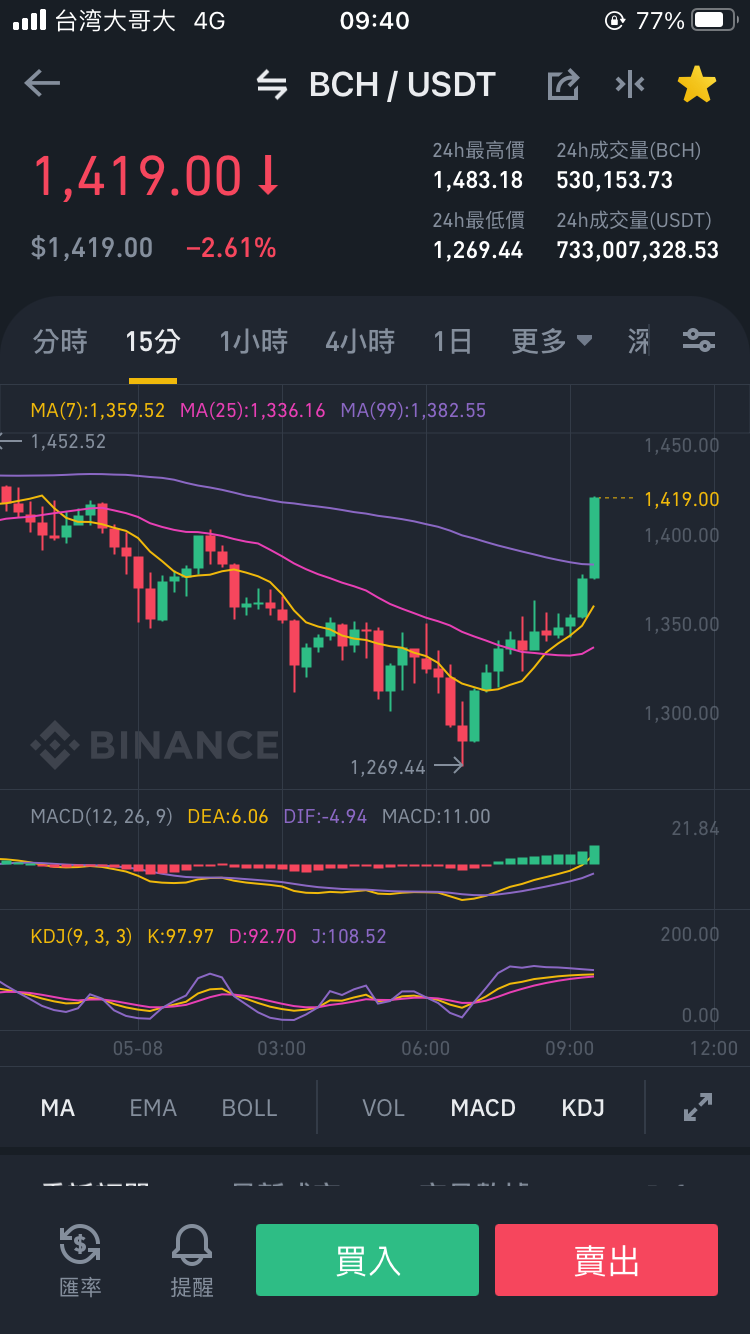Tap the collapse chart icon beside share
750x1334 pixels.
coord(630,85)
